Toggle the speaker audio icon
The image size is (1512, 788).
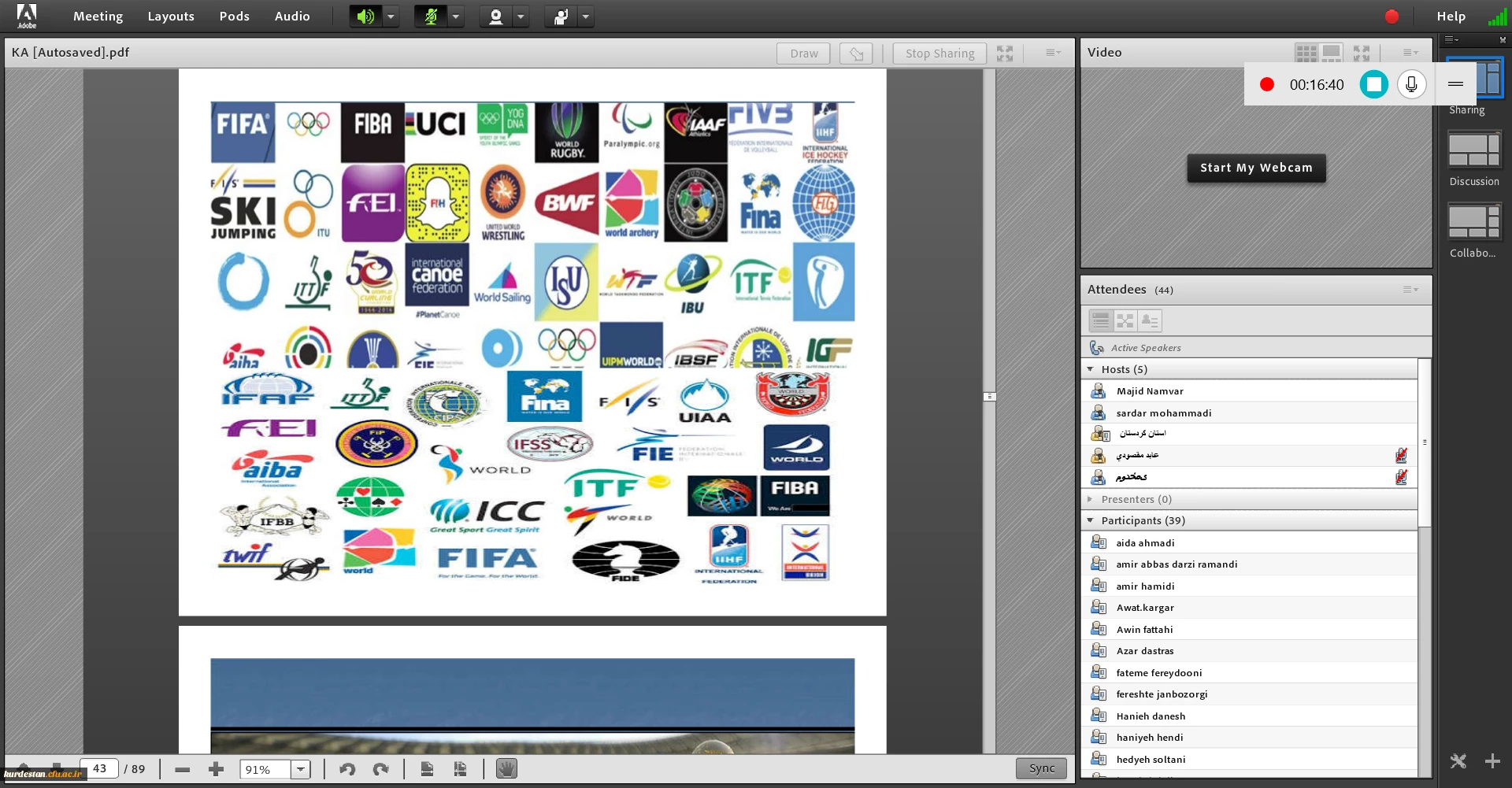(365, 17)
